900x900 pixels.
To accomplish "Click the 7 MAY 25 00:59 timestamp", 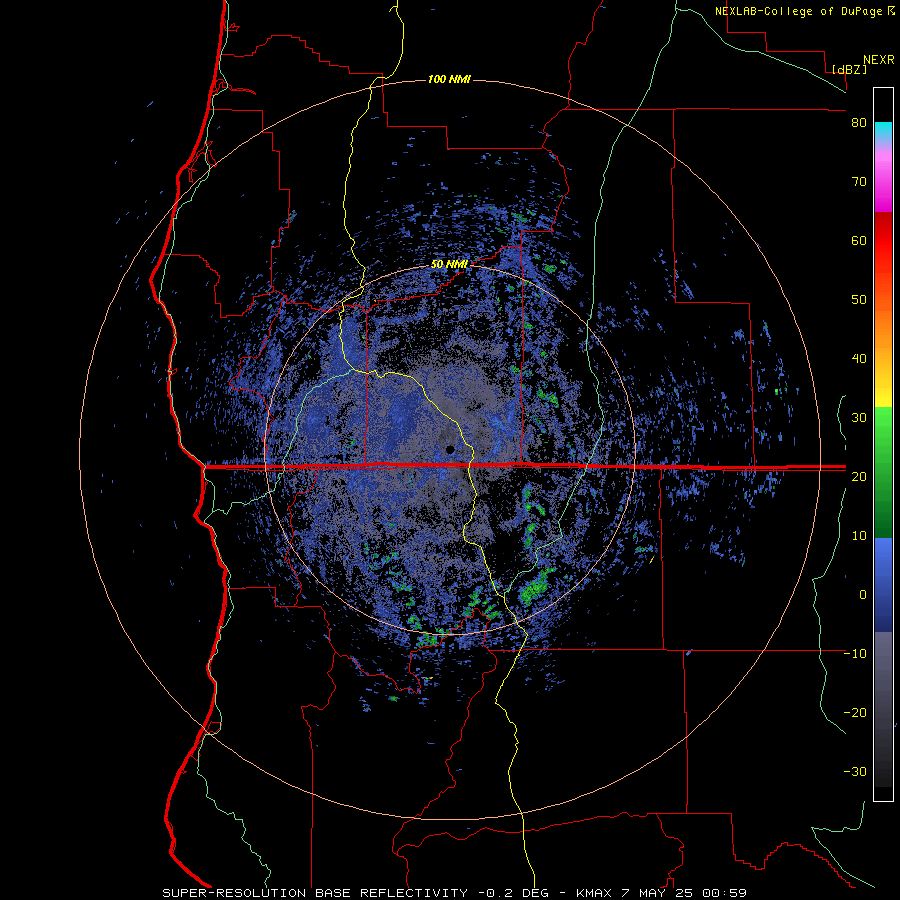I will click(x=684, y=893).
